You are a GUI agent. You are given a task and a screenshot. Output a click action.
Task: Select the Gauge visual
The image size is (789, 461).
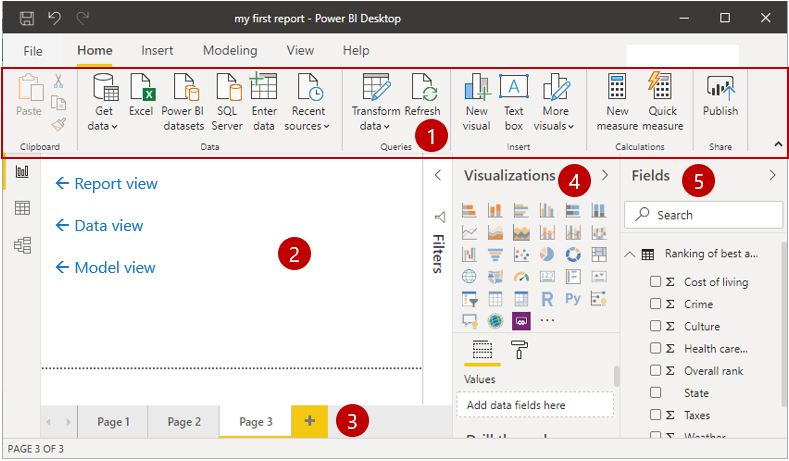tap(521, 277)
